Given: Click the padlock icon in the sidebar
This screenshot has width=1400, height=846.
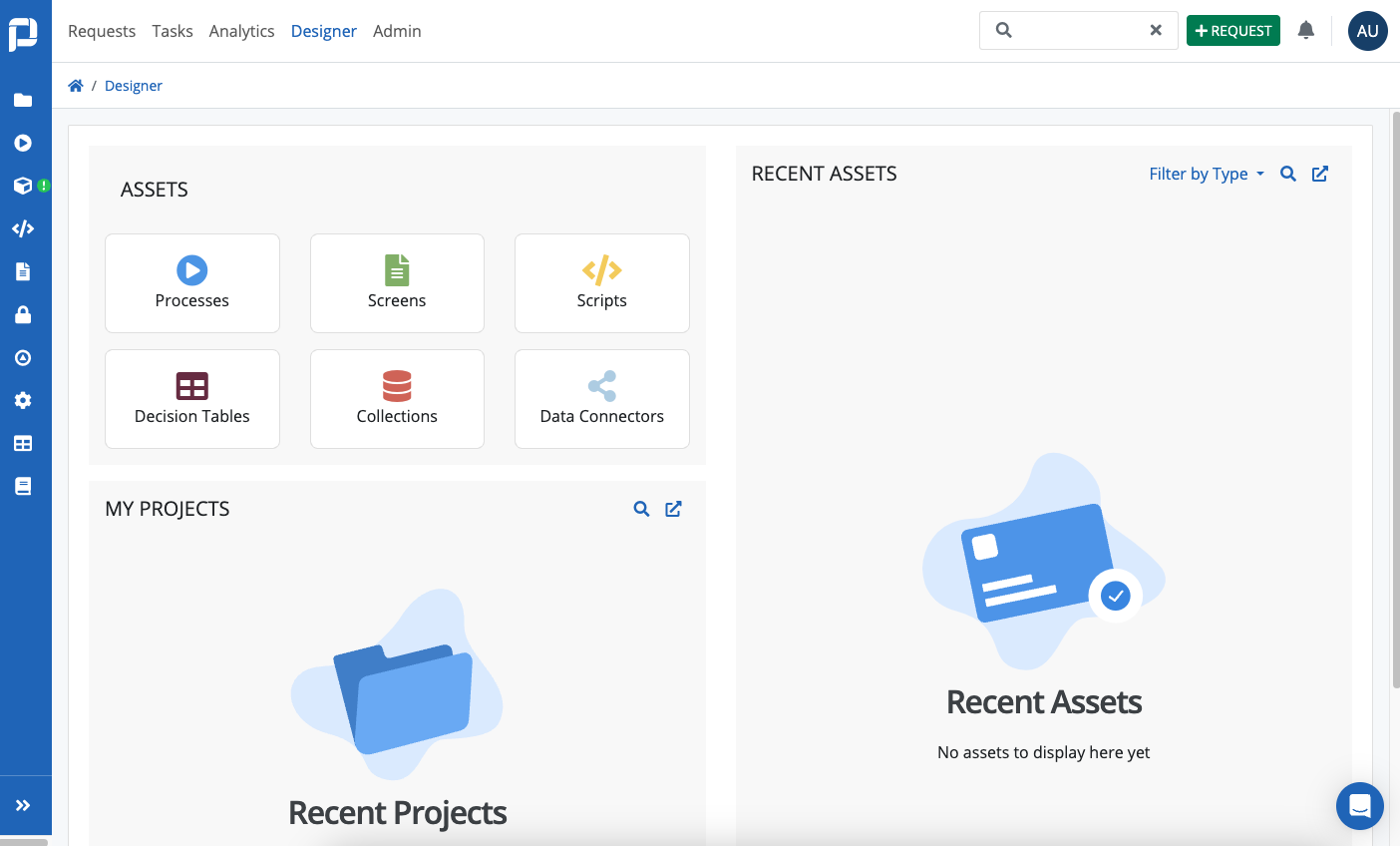Looking at the screenshot, I should (x=25, y=314).
